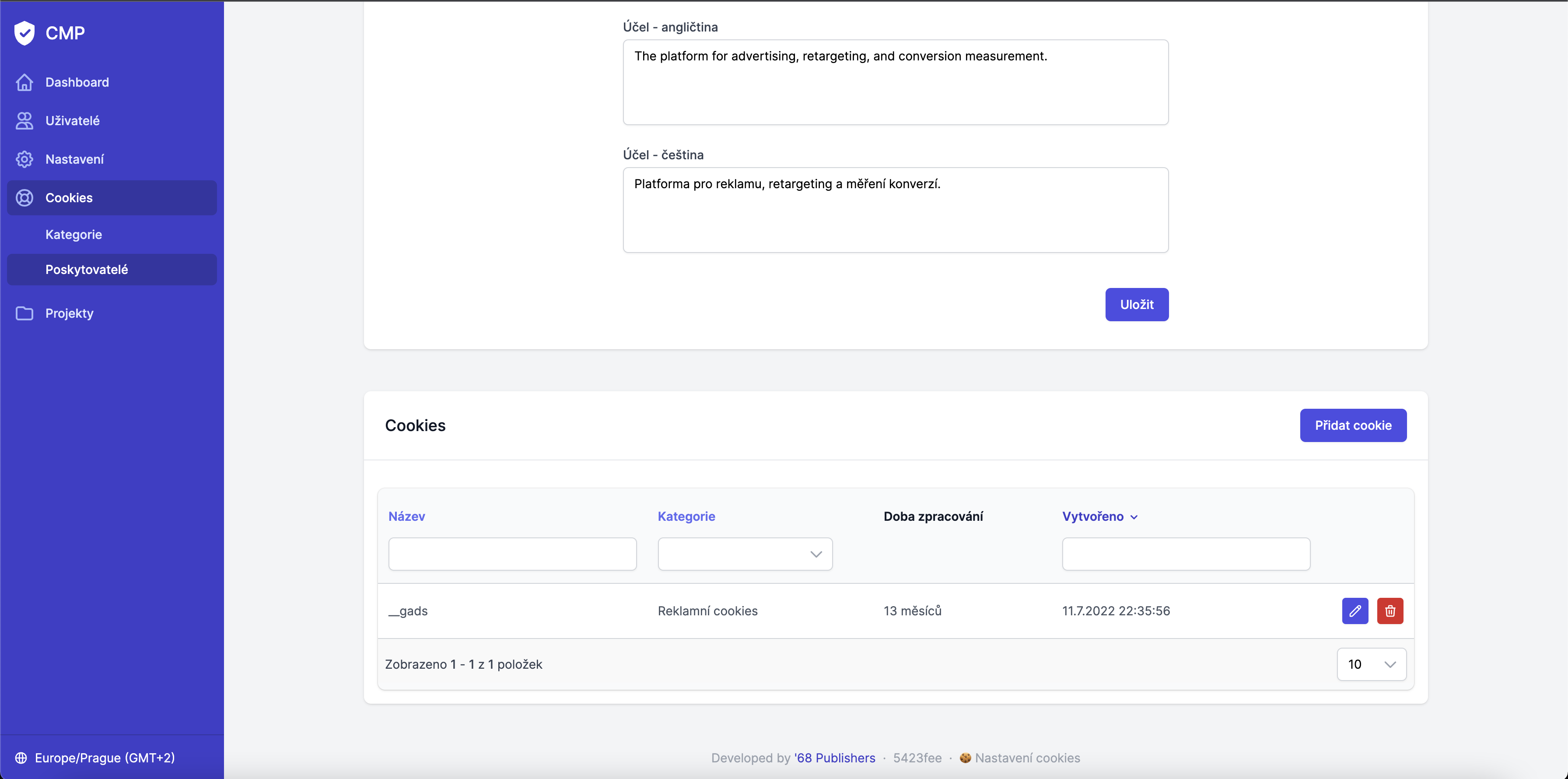
Task: Click the globe icon next to Europe/Prague
Action: pyautogui.click(x=21, y=758)
